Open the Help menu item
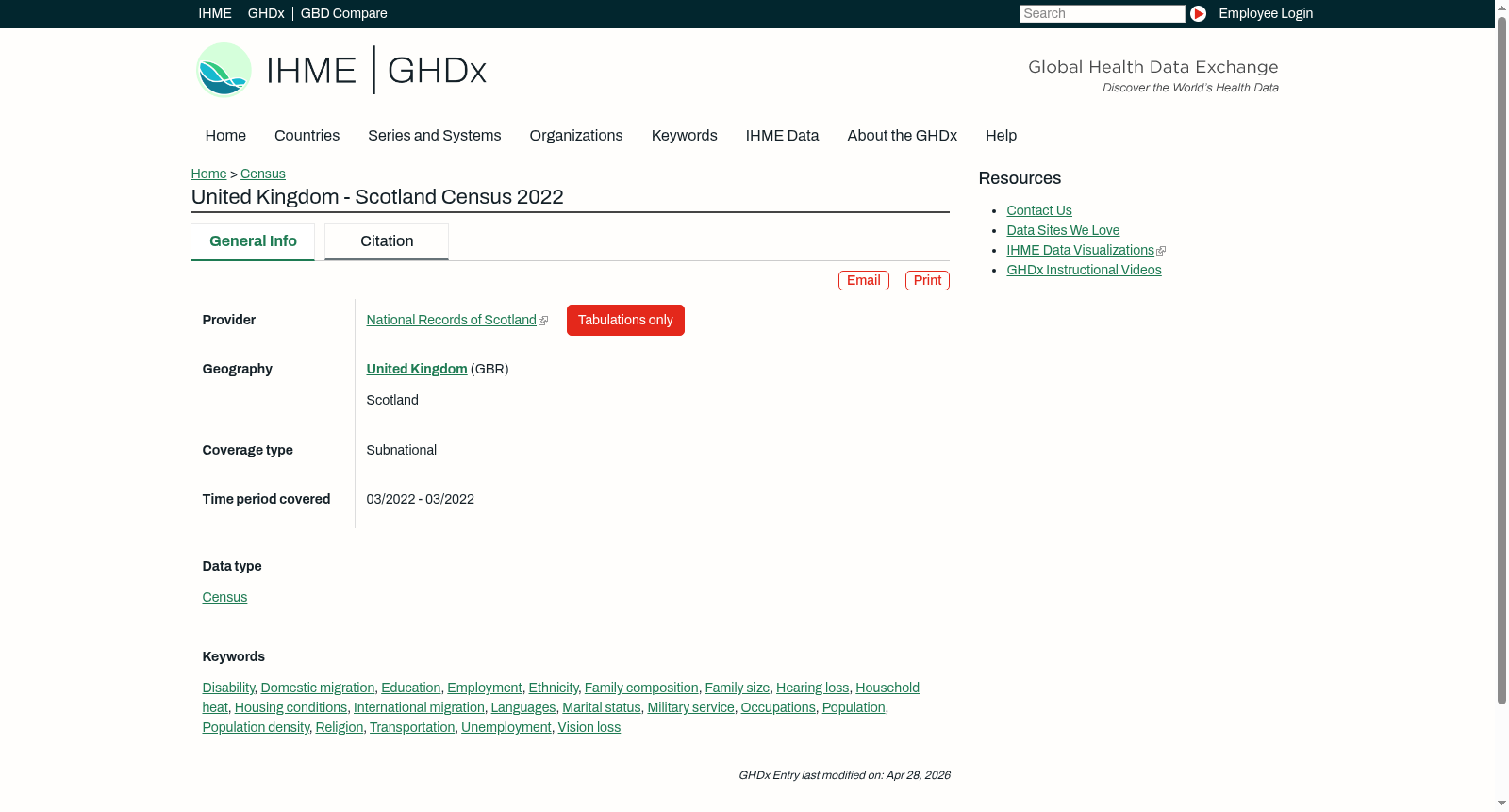1509x812 pixels. 1001,135
